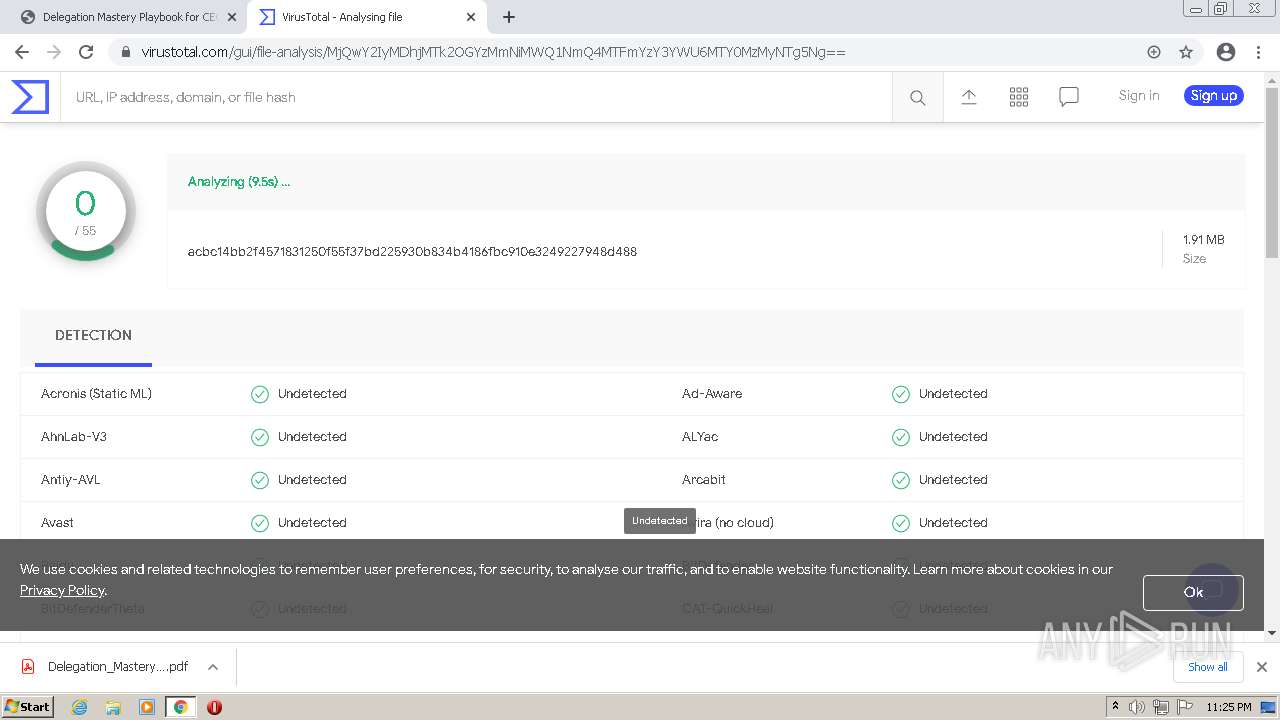Open a new browser tab
This screenshot has width=1280, height=720.
pos(509,17)
